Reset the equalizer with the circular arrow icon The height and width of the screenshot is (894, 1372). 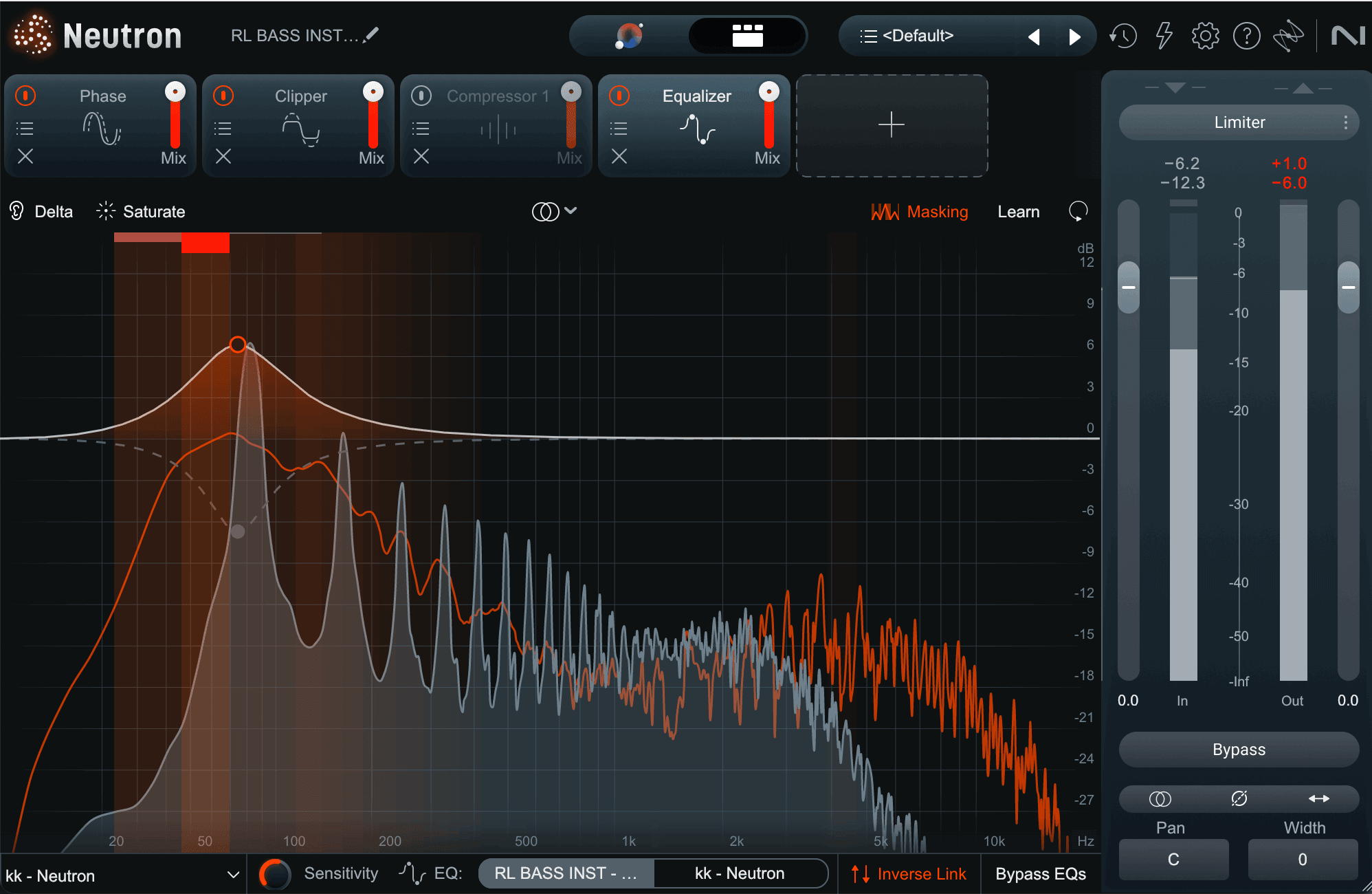(1078, 211)
